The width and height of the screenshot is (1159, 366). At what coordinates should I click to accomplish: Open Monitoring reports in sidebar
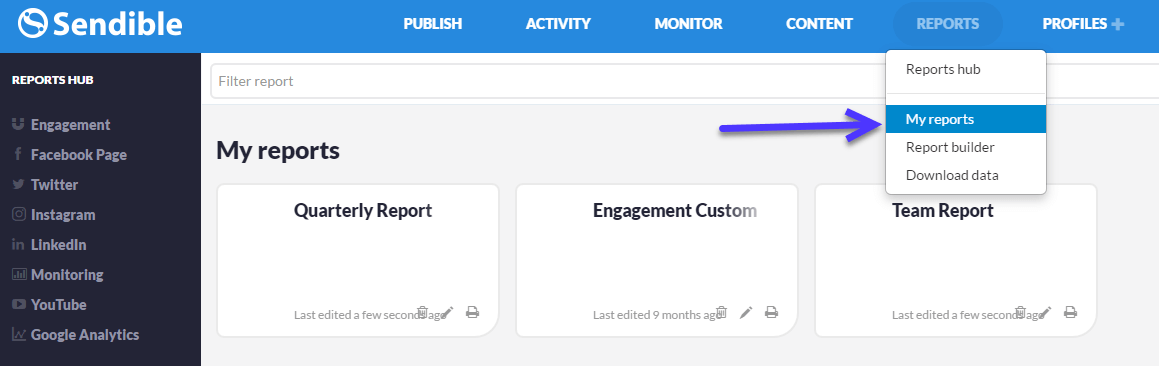[x=67, y=275]
